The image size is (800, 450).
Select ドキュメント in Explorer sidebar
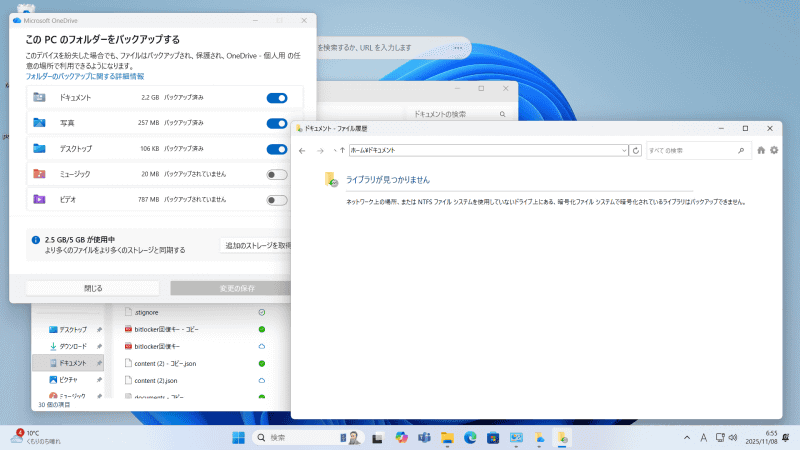coord(68,363)
